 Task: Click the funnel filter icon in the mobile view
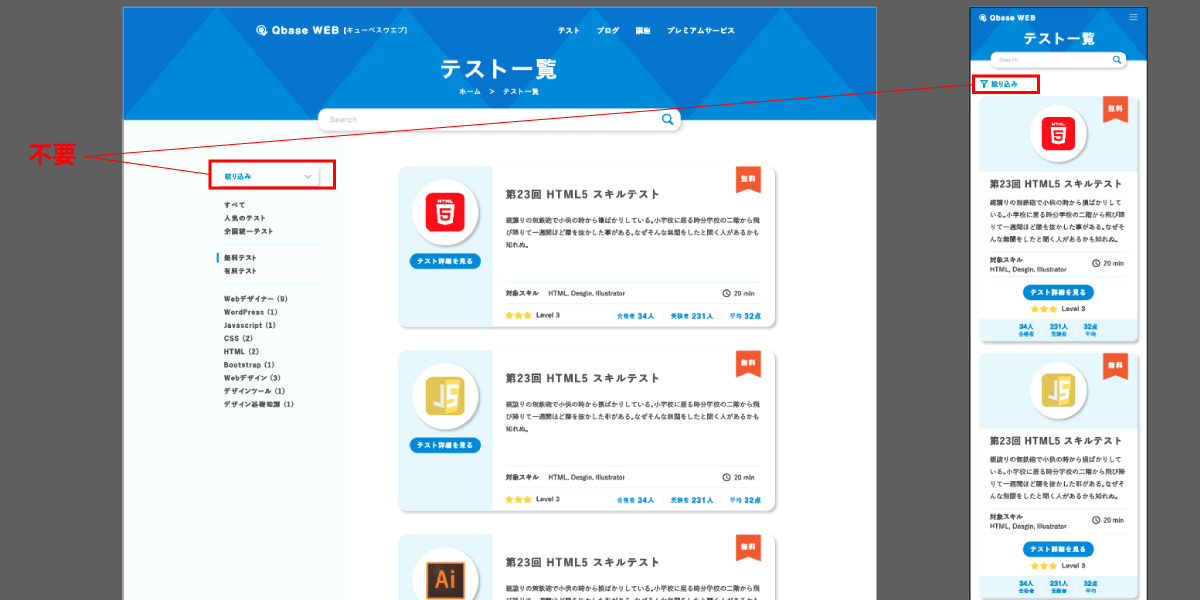pyautogui.click(x=984, y=84)
